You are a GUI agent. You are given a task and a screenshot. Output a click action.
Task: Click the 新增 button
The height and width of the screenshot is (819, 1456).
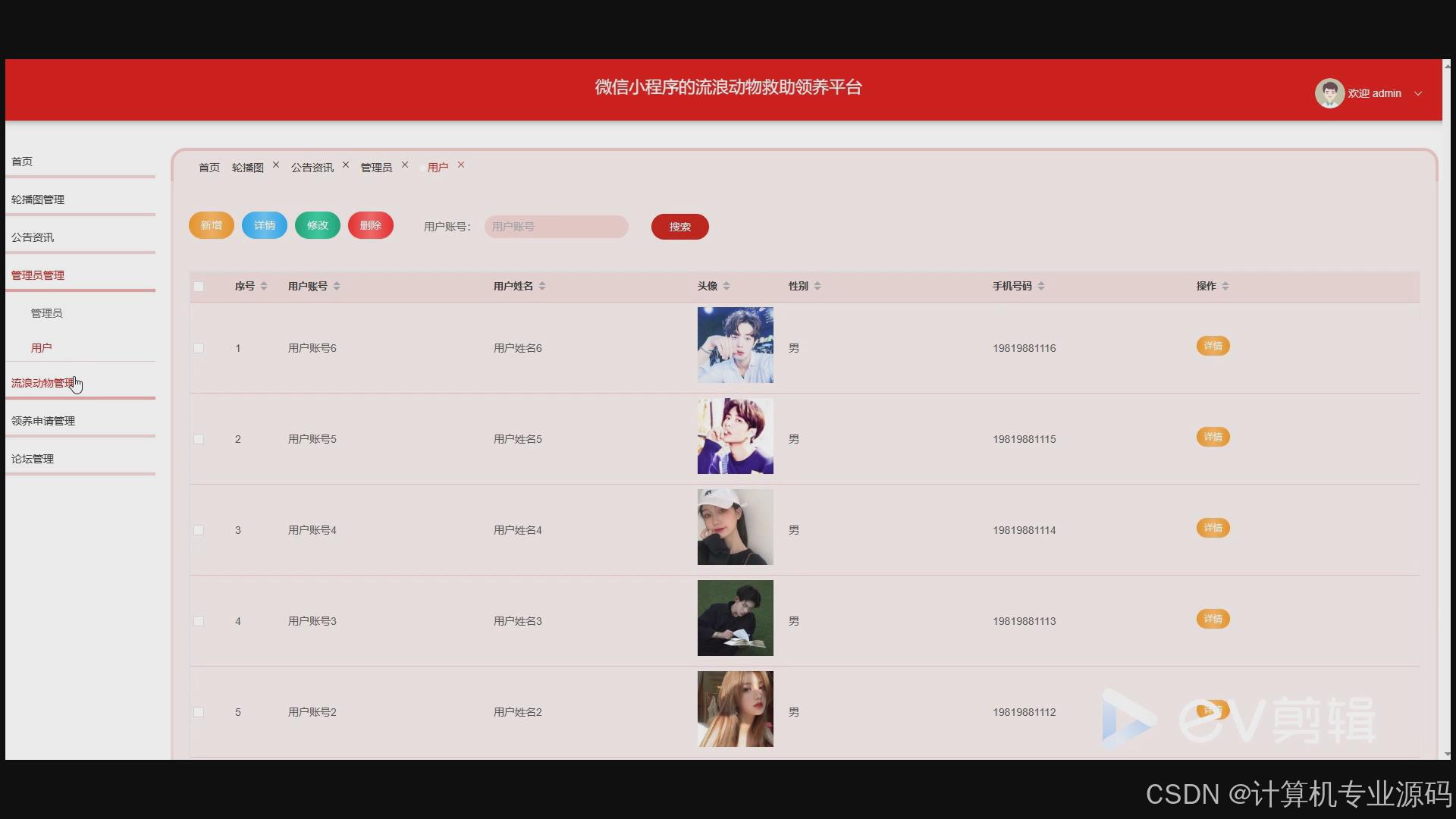point(210,225)
